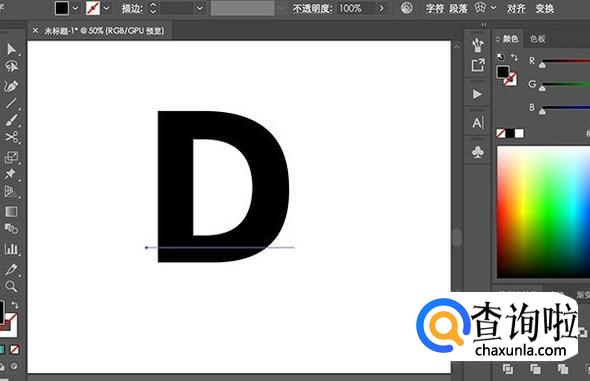Open the stroke weight dropdown
This screenshot has height=381, width=590.
click(200, 8)
